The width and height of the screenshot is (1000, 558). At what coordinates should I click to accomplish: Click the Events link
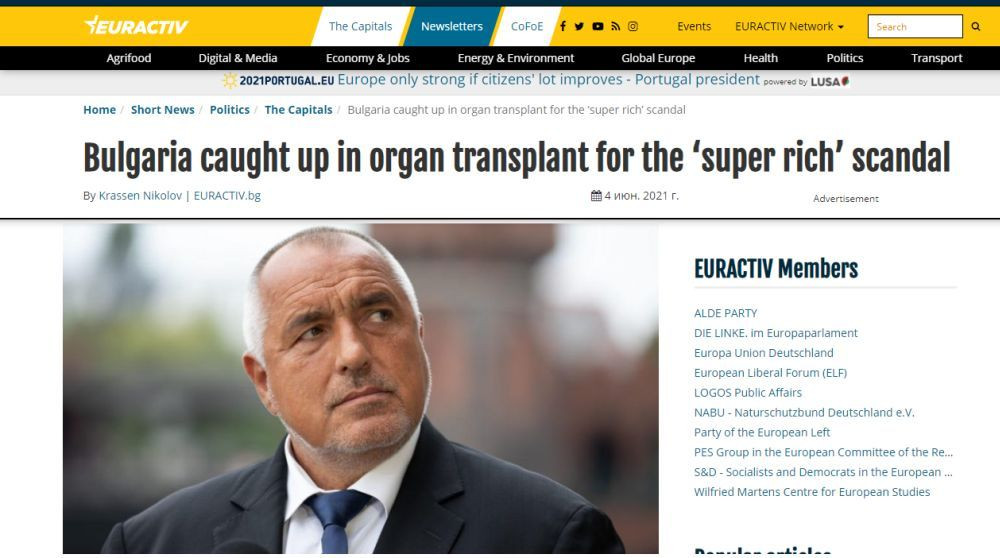click(x=694, y=26)
